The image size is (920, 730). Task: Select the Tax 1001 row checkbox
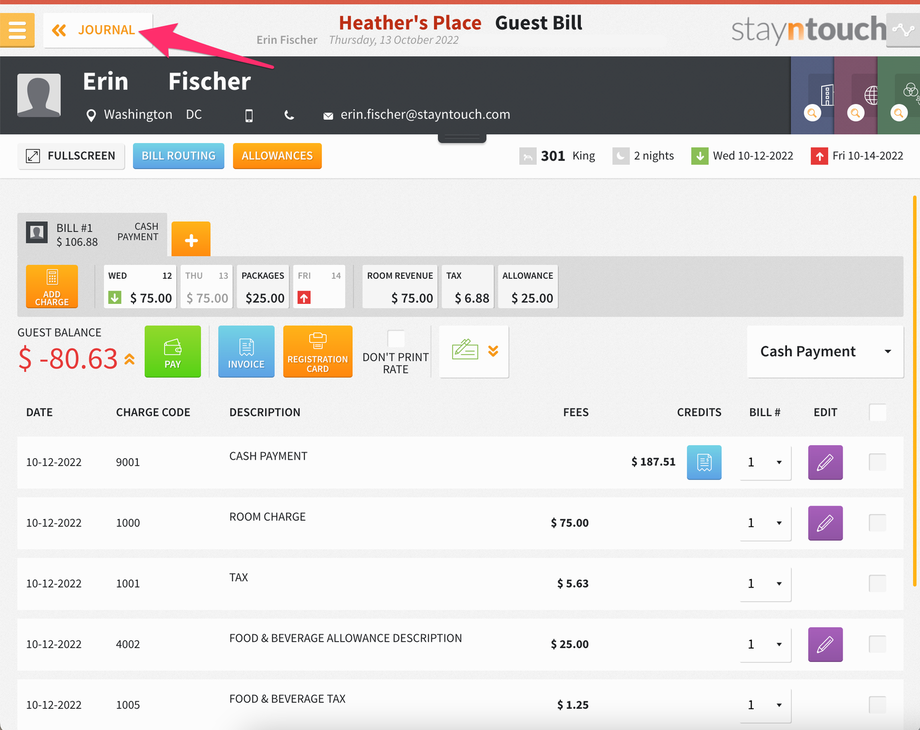click(878, 583)
